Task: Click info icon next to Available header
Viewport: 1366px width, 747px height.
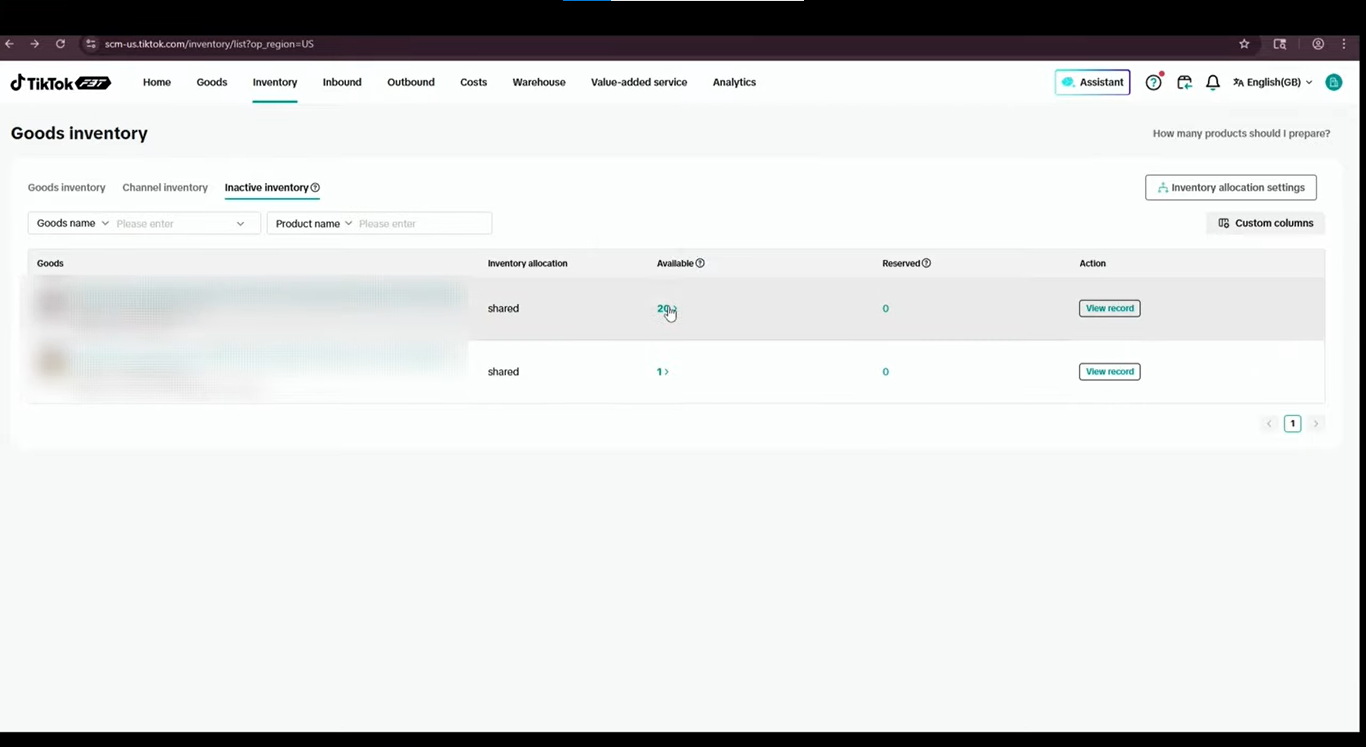Action: 700,264
